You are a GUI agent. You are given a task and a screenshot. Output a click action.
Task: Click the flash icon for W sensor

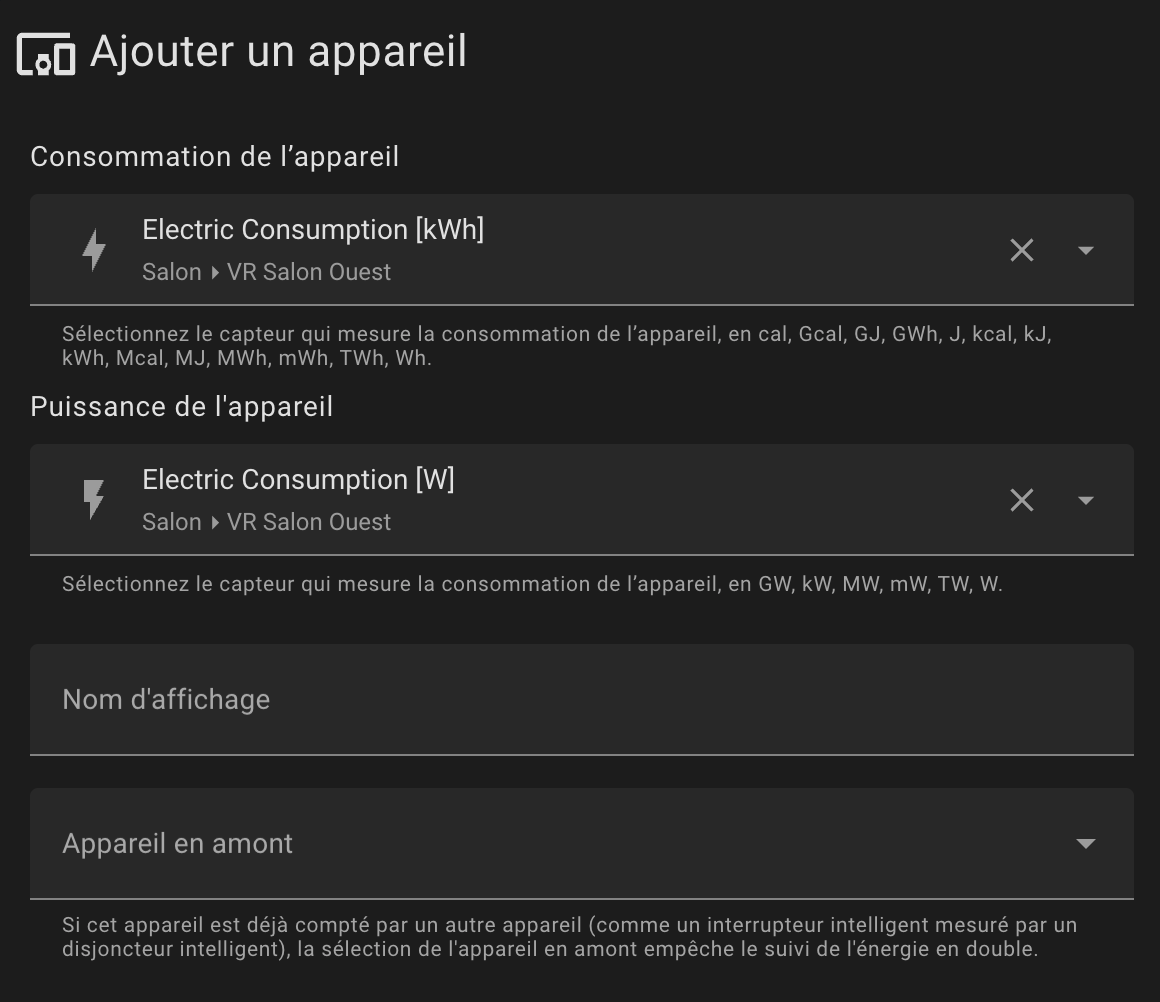[94, 500]
